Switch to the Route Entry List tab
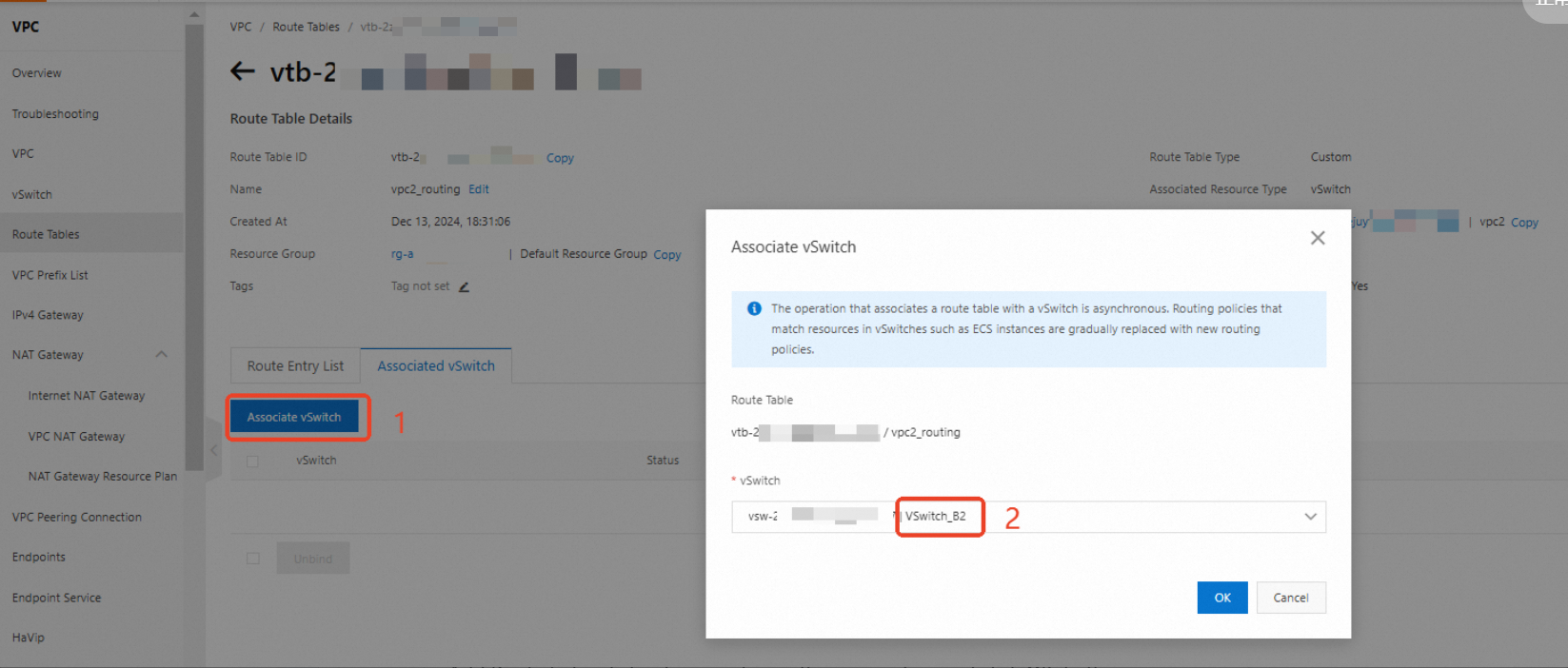 pyautogui.click(x=295, y=365)
